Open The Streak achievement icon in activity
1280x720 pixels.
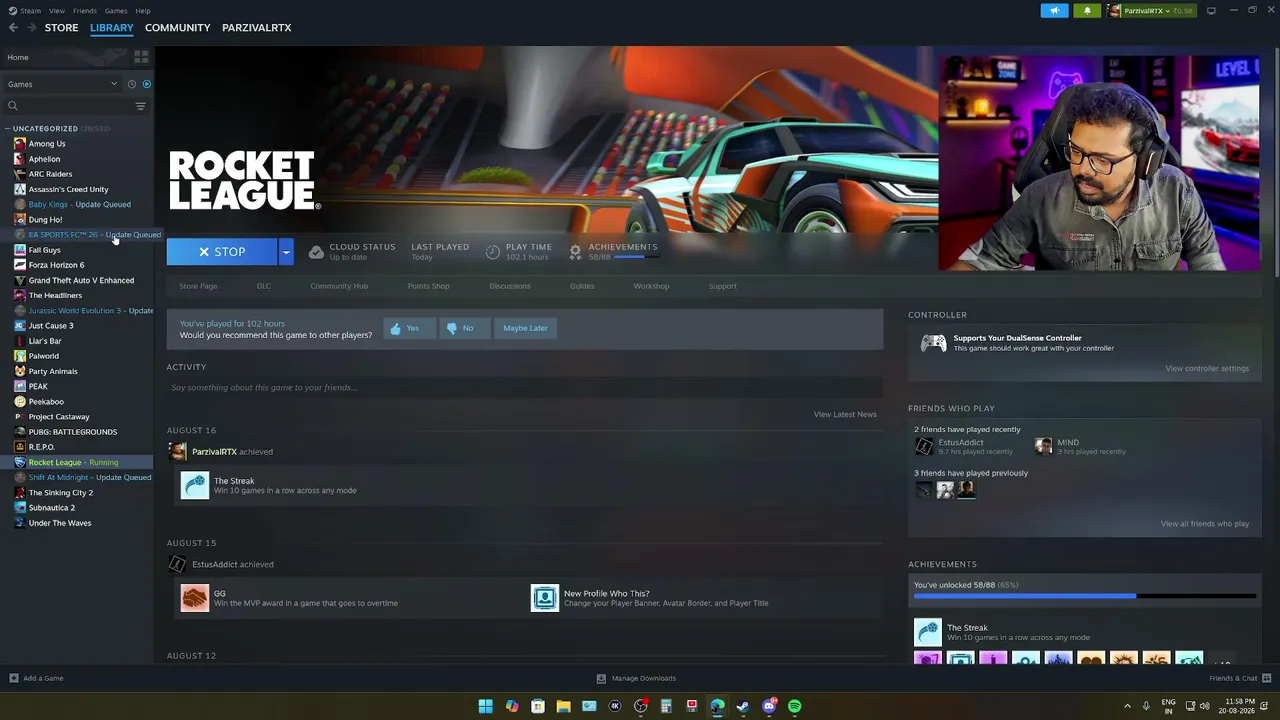tap(195, 485)
